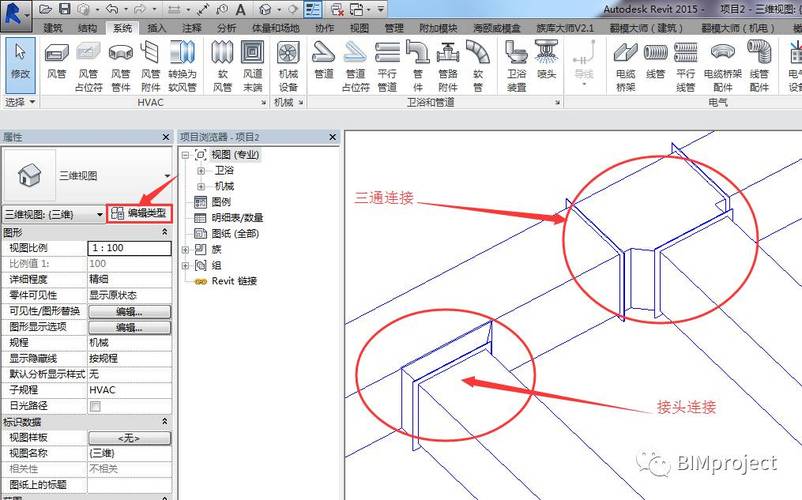Open the 插入 ribbon tab
Image resolution: width=802 pixels, height=500 pixels.
[157, 28]
